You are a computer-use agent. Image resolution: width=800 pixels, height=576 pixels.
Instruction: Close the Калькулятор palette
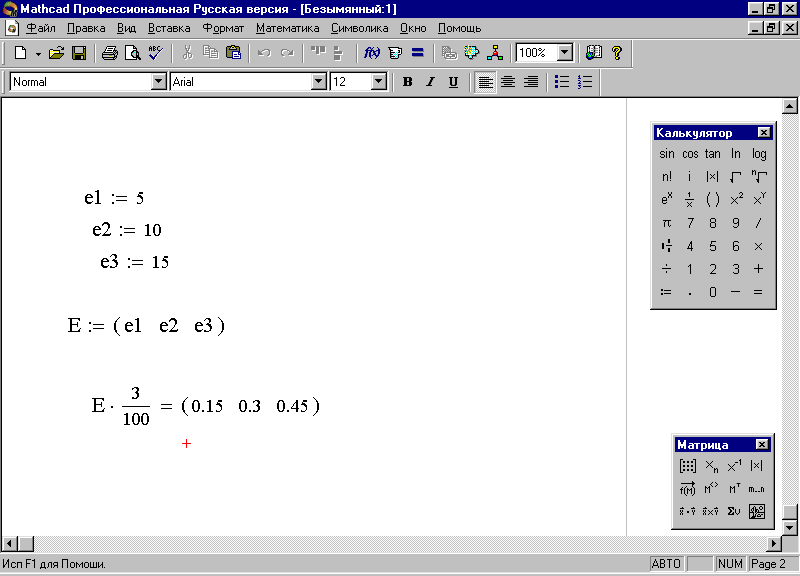click(x=763, y=133)
